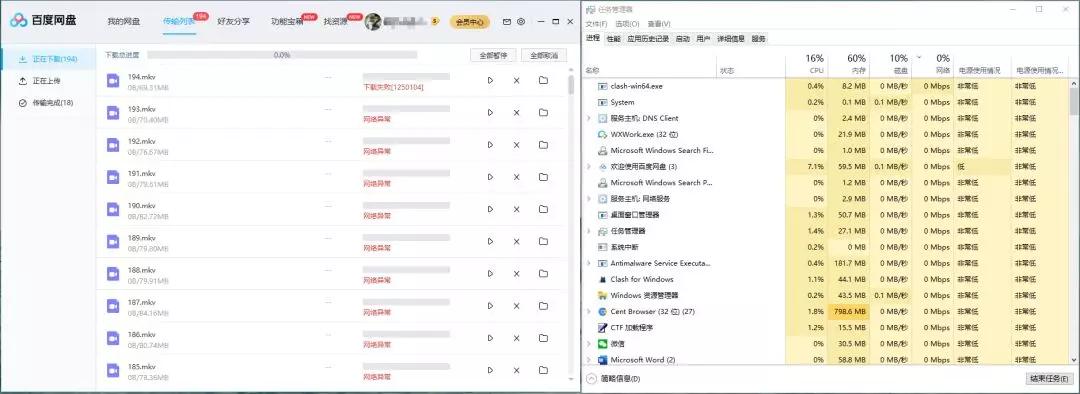1080x394 pixels.
Task: Start the 192.mkv download
Action: point(490,145)
